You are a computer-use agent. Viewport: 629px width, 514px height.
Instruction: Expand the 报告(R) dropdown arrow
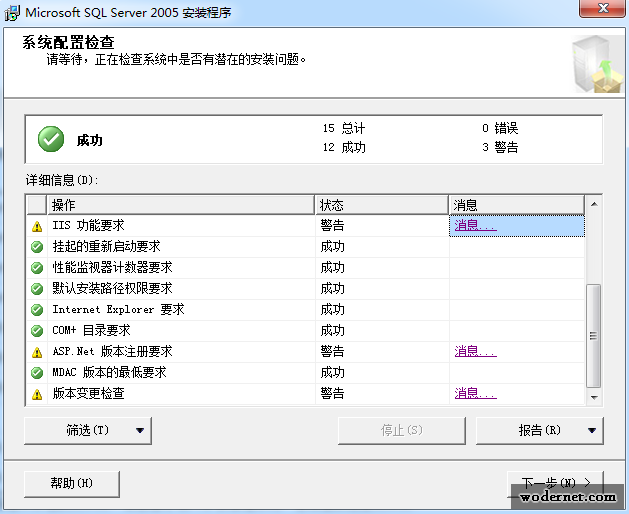point(592,431)
